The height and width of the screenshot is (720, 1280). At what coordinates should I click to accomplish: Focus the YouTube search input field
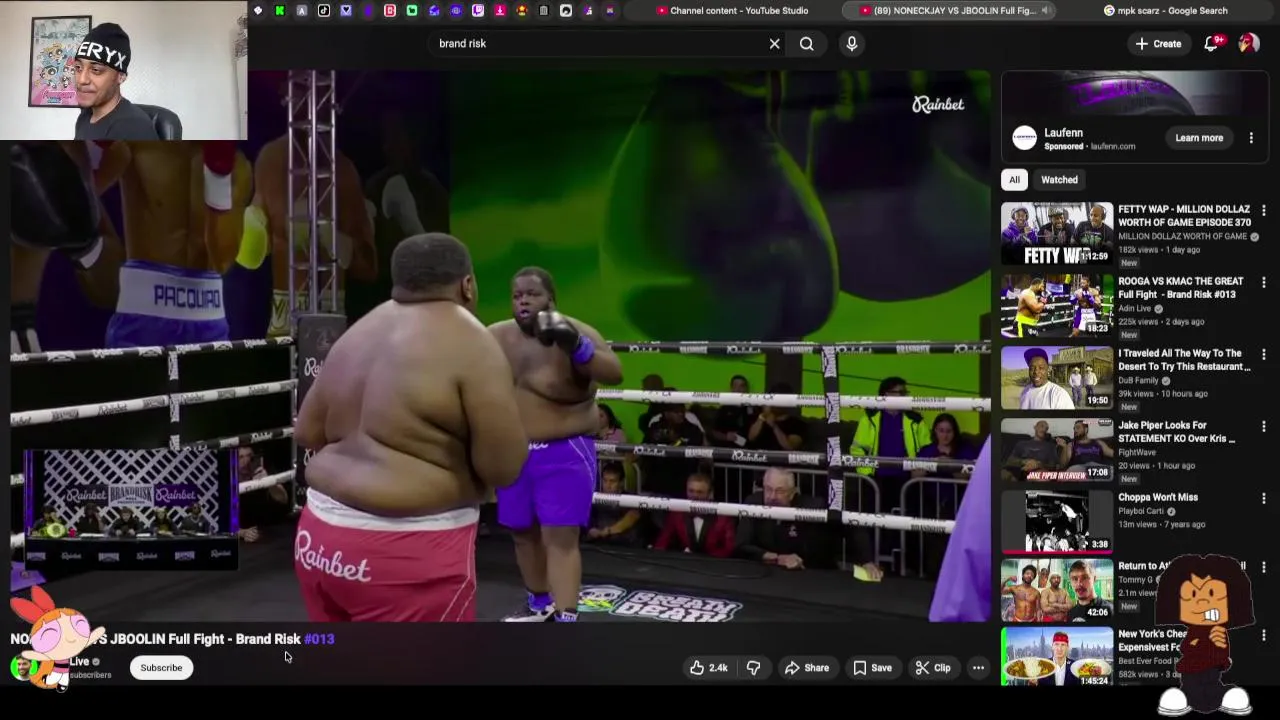(598, 44)
